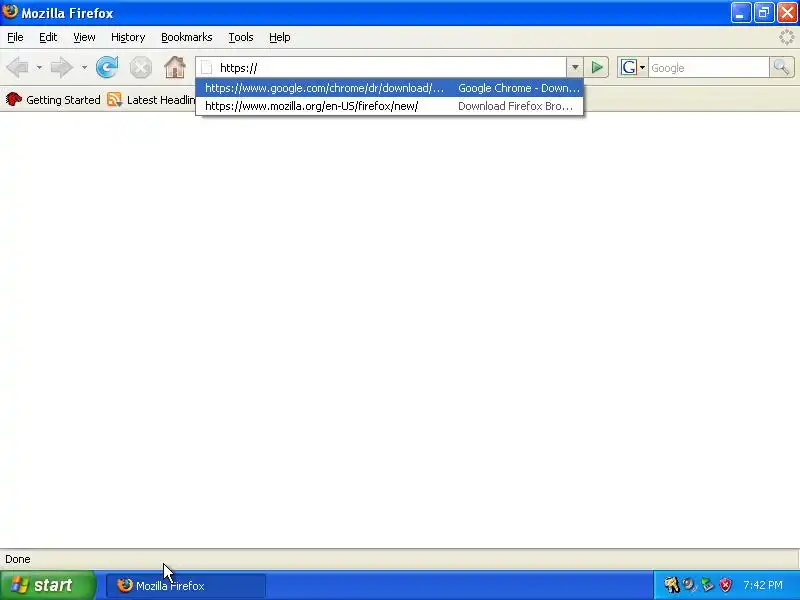The image size is (800, 600).
Task: Go to the Home page
Action: (174, 67)
